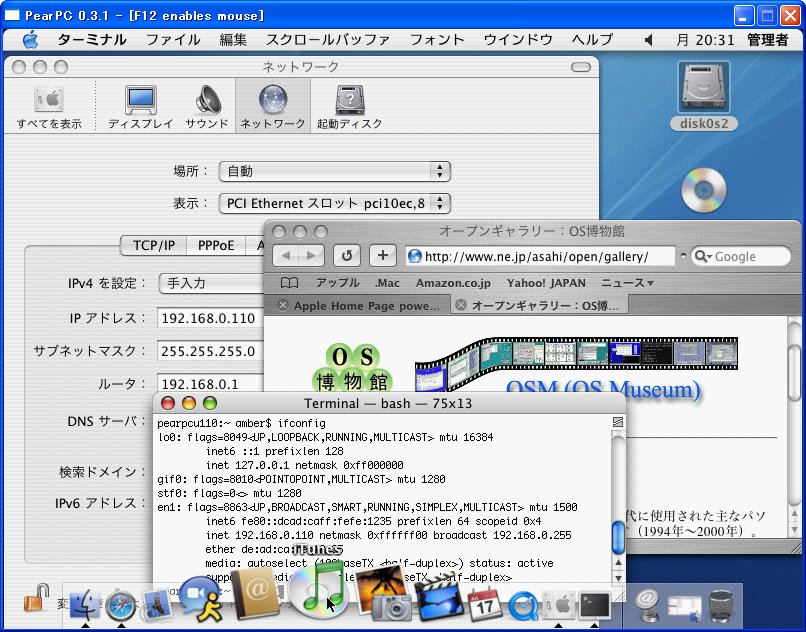Close the Apple Home Page tab

(x=282, y=305)
